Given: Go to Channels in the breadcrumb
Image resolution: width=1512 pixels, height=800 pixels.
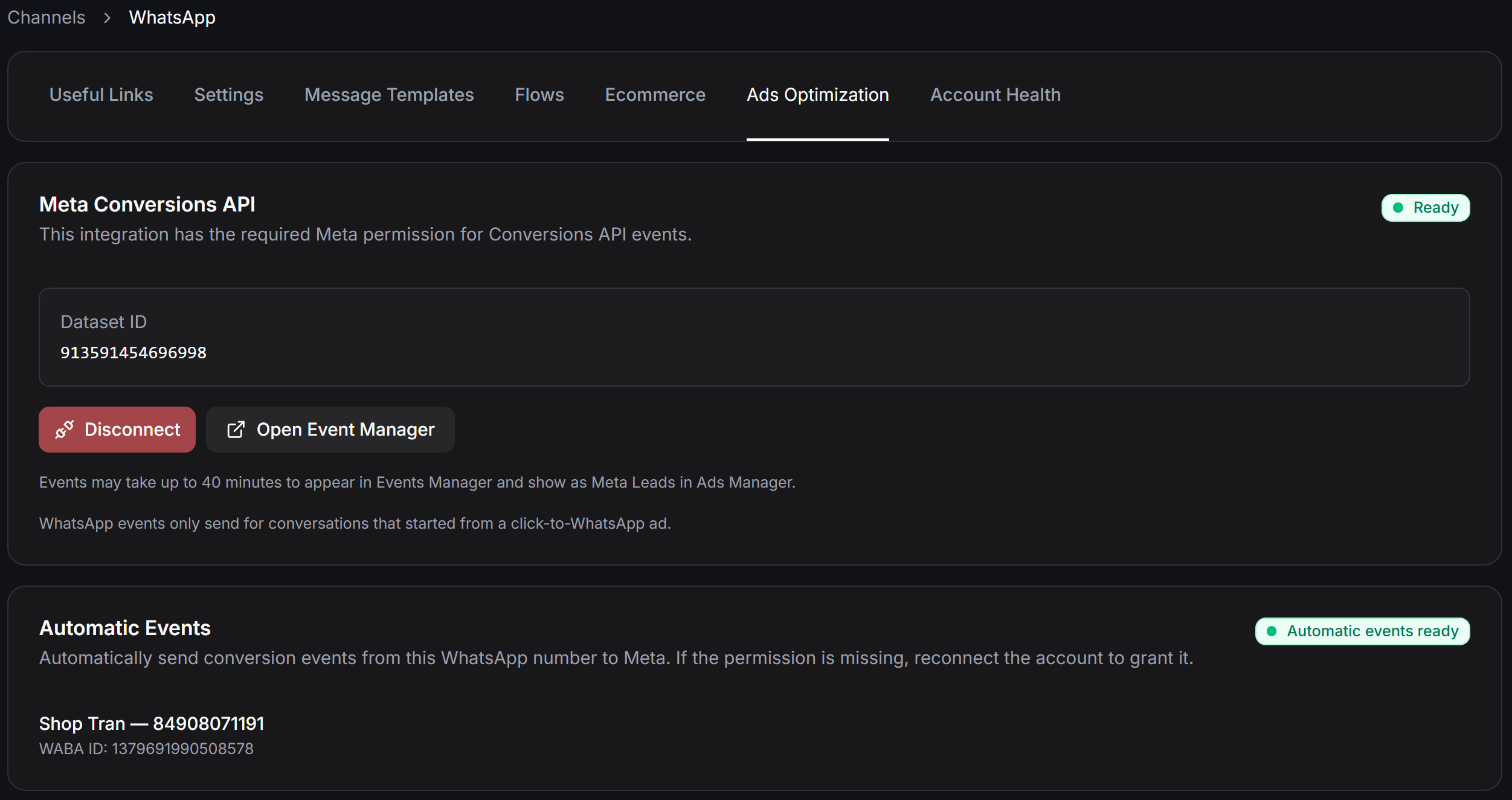Looking at the screenshot, I should pos(47,18).
